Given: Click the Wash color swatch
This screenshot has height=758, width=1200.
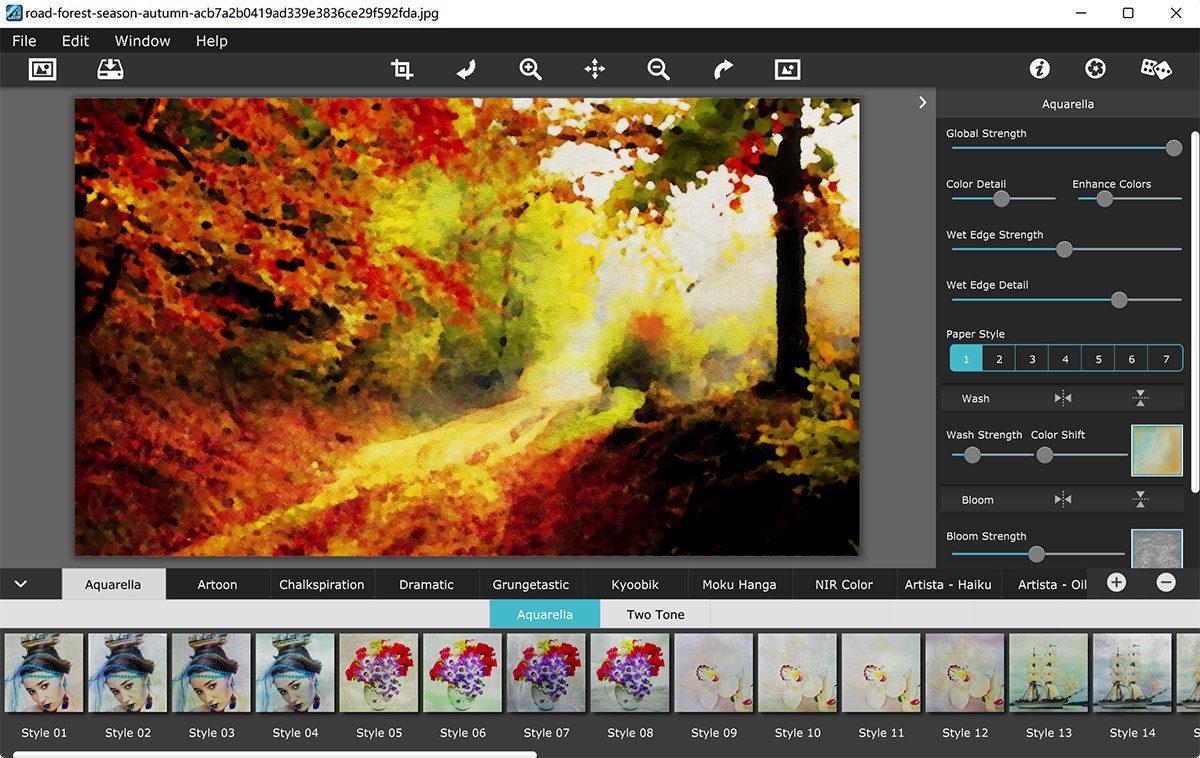Looking at the screenshot, I should click(x=1156, y=450).
